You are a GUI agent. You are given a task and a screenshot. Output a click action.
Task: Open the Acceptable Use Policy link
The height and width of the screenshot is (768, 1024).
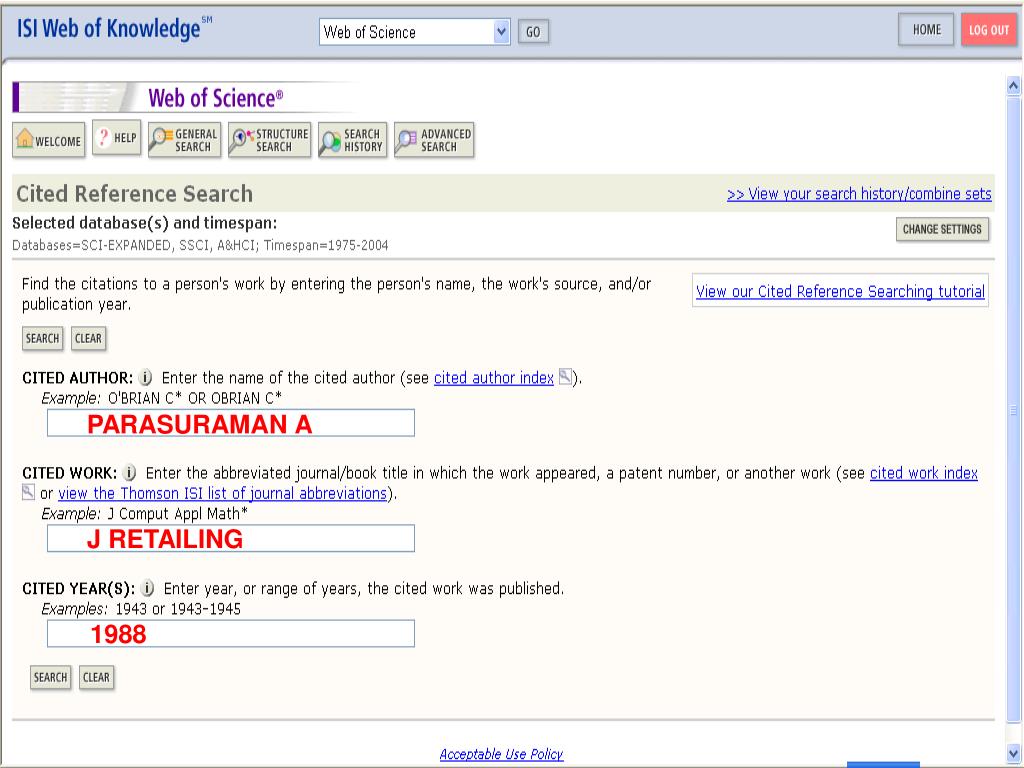[501, 754]
